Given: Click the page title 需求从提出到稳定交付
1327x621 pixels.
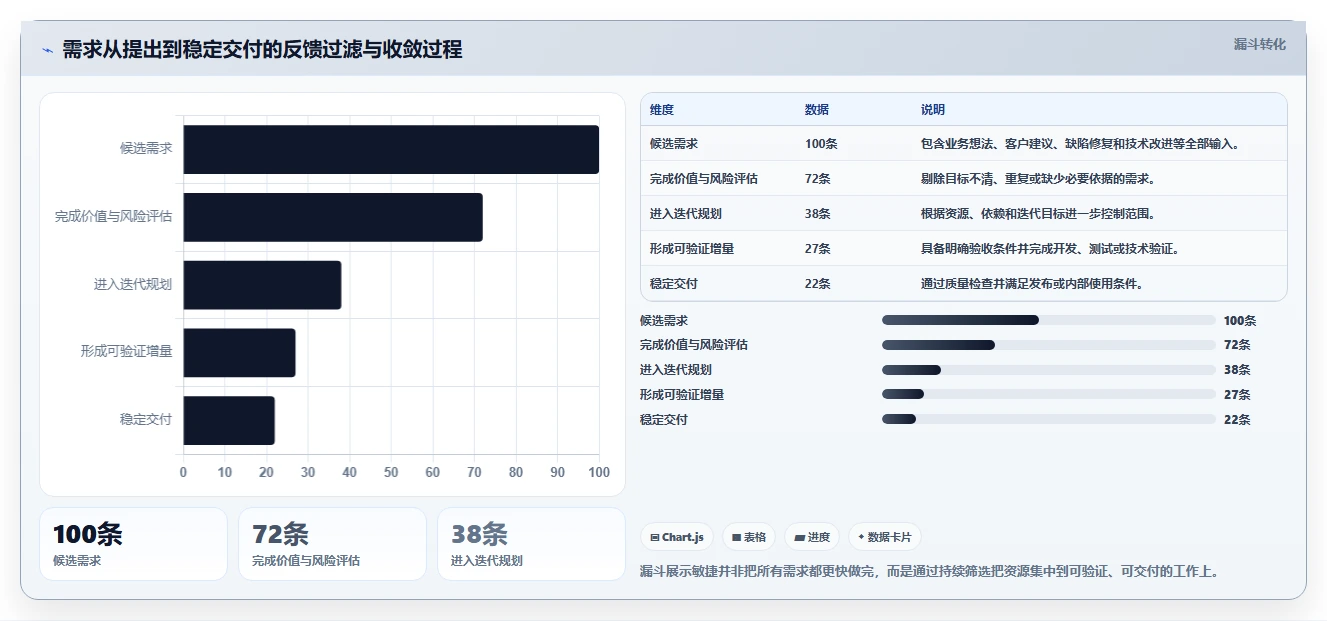Looking at the screenshot, I should (x=262, y=50).
